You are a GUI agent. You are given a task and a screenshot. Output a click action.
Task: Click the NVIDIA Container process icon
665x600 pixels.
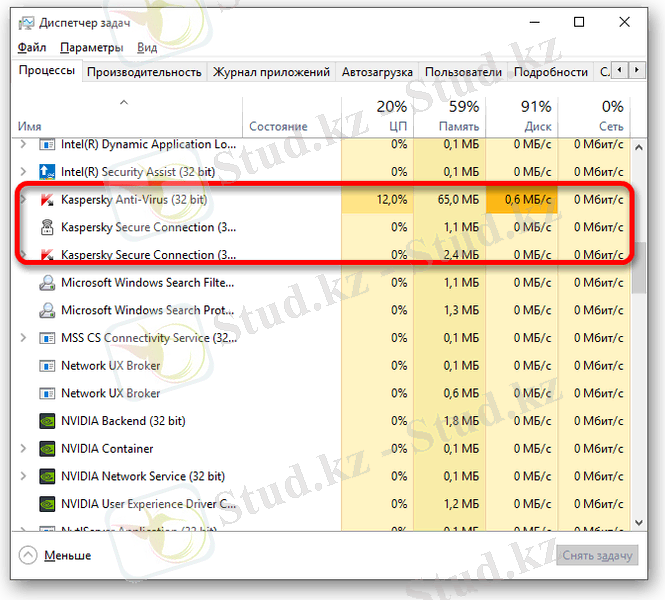[47, 449]
